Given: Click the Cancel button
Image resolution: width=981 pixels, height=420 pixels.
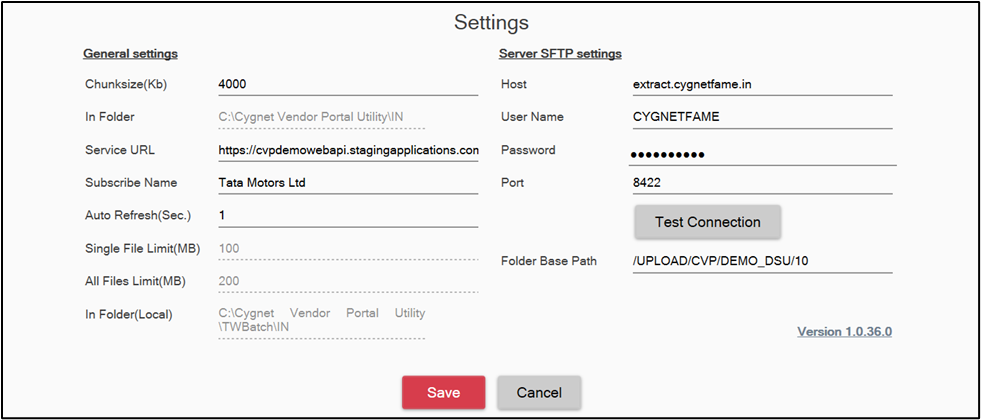Looking at the screenshot, I should point(539,392).
